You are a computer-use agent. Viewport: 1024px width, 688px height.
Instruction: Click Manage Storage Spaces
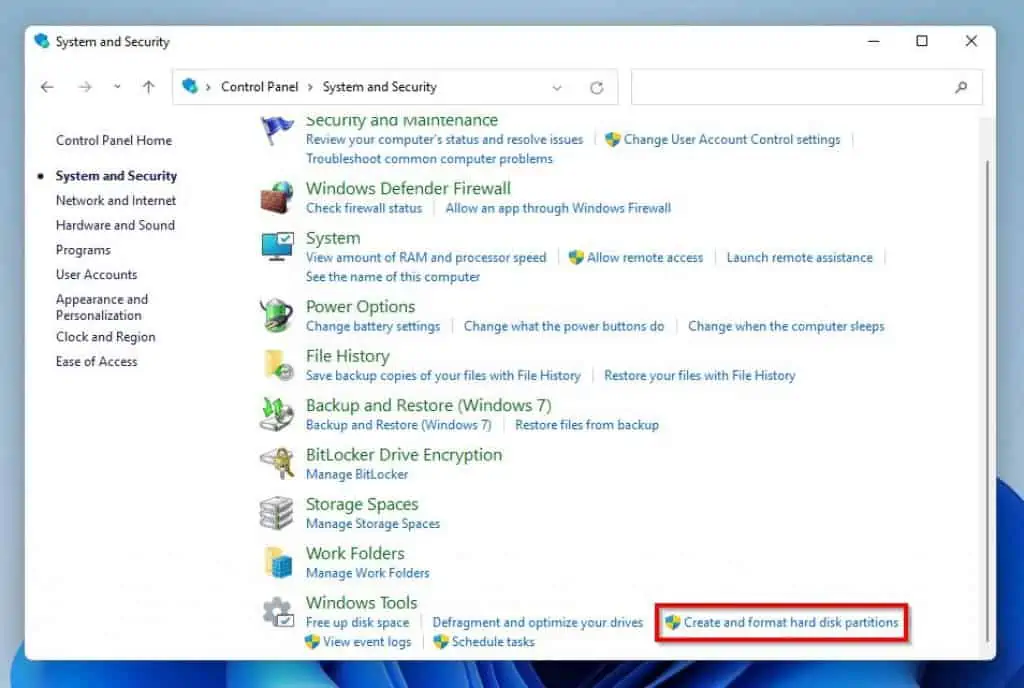(x=372, y=524)
